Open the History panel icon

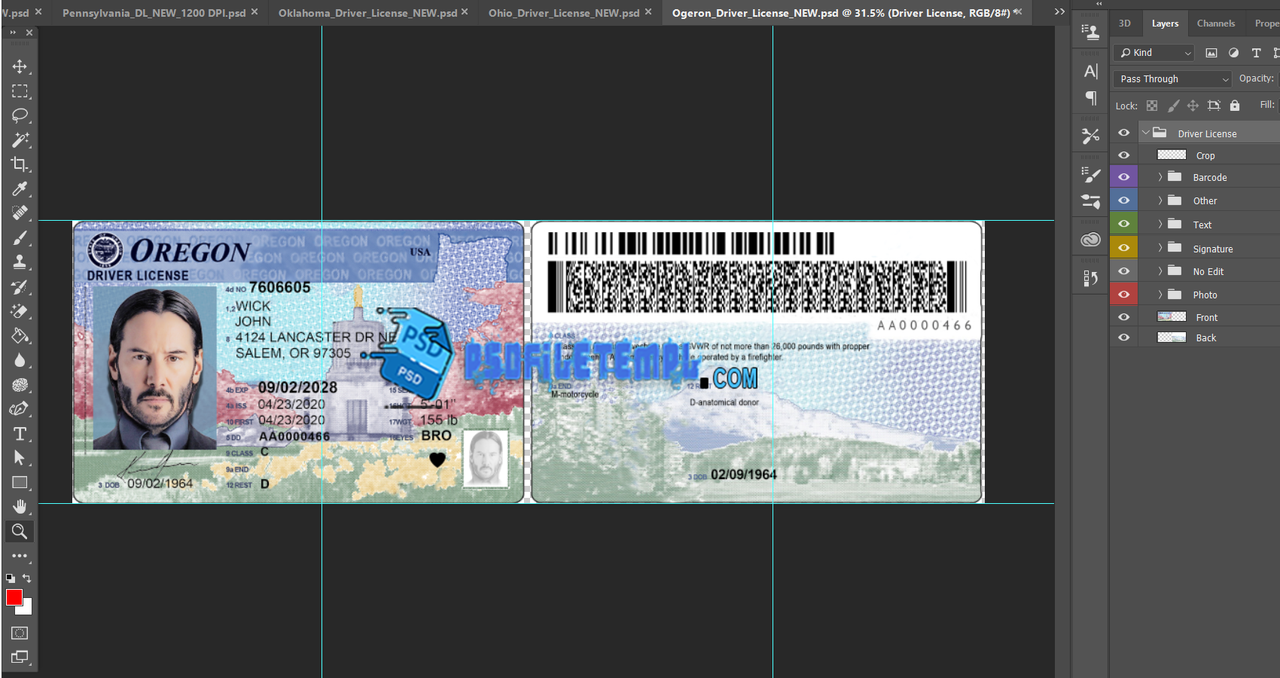tap(1090, 279)
